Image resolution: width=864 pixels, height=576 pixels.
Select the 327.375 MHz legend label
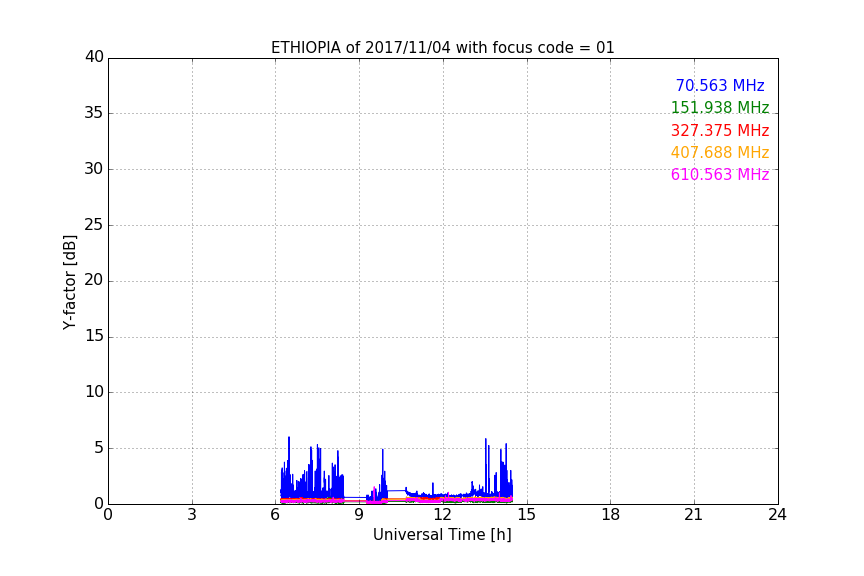[x=720, y=130]
